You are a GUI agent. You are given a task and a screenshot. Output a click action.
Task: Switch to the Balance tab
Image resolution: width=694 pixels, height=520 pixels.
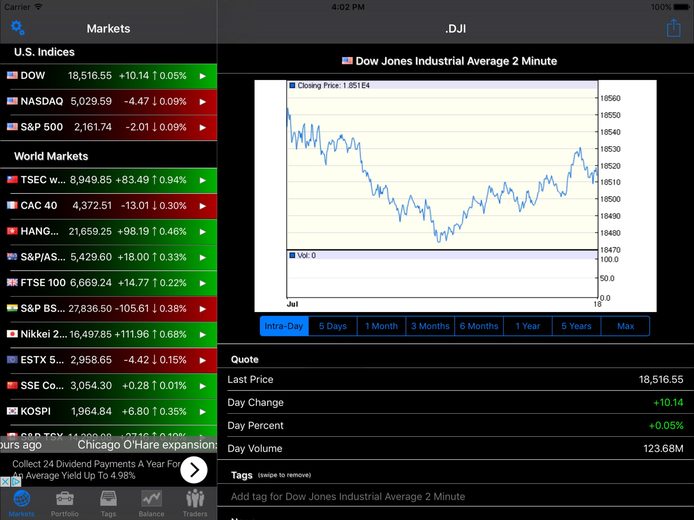pyautogui.click(x=151, y=504)
